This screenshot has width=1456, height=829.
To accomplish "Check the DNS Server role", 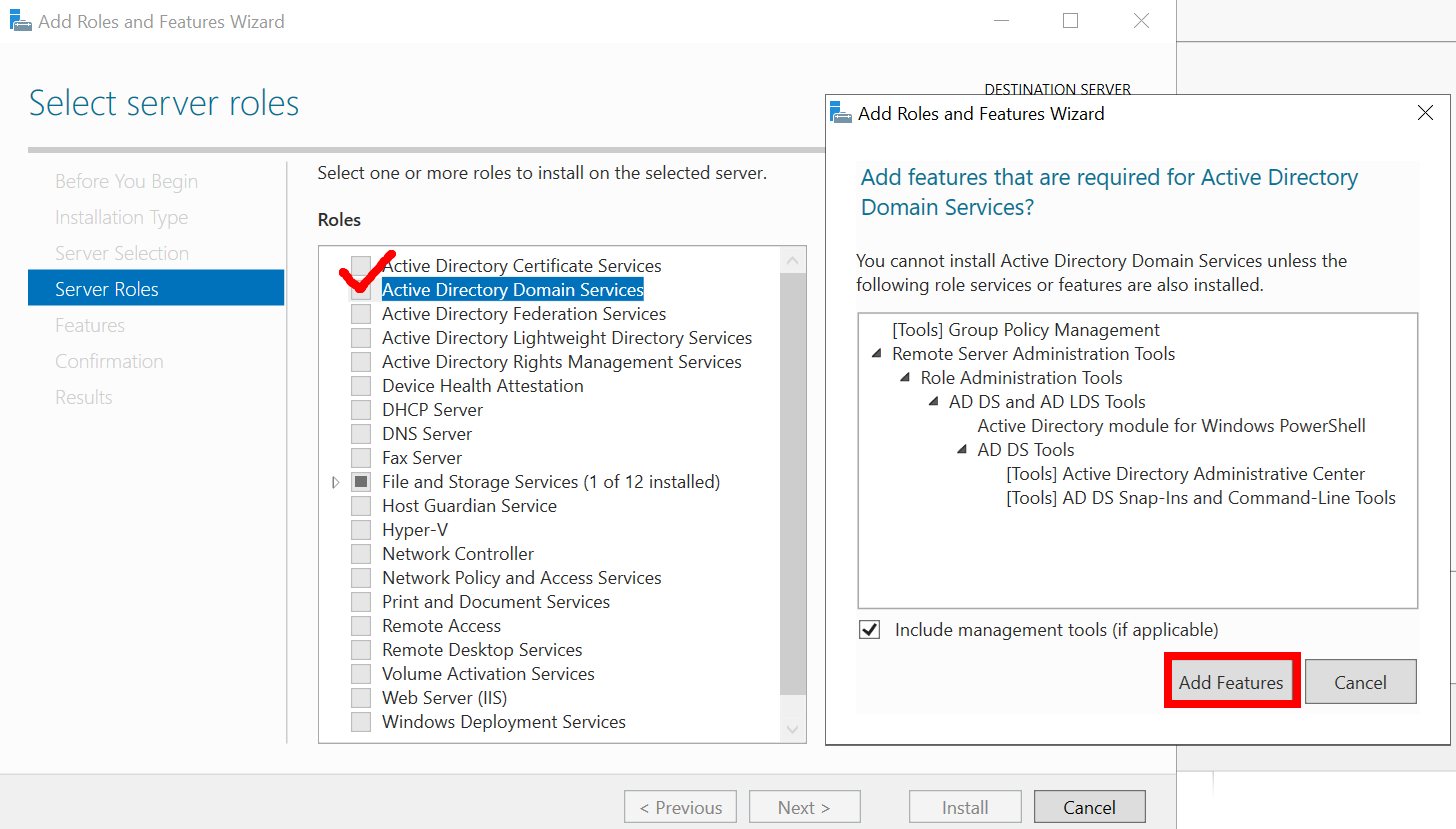I will [x=361, y=434].
